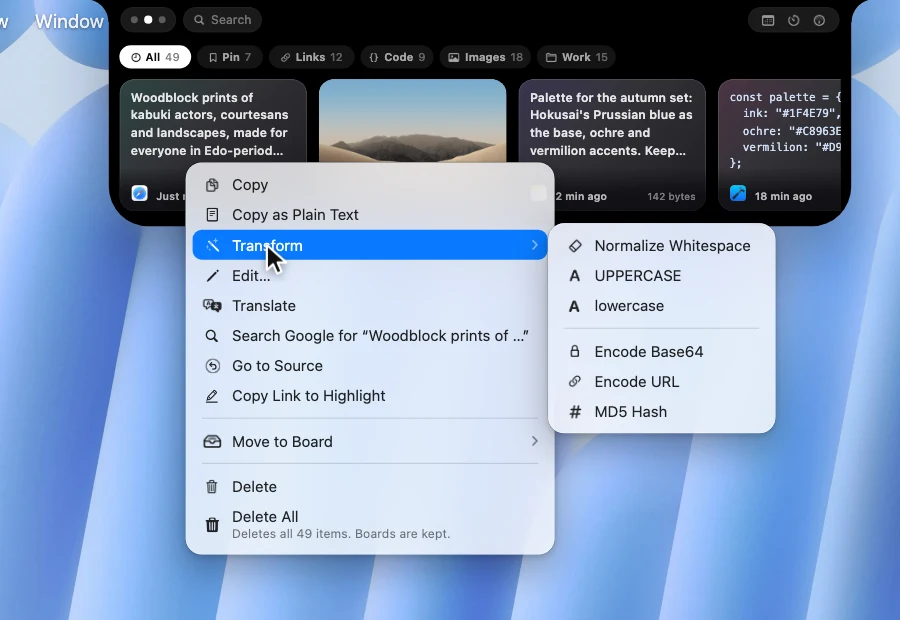Choose Search Google for "Woodblock prints of …"
This screenshot has height=620, width=900.
pyautogui.click(x=370, y=336)
